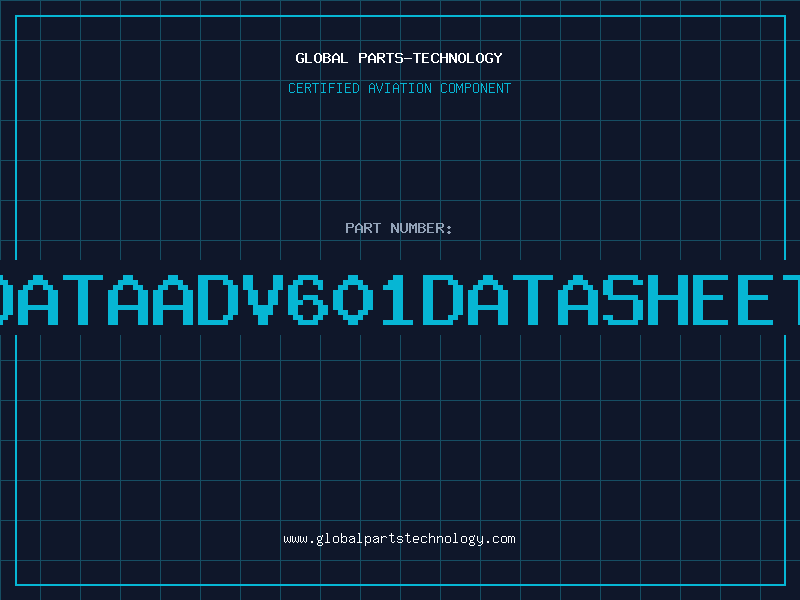
Task: Open the www.globalpartstechnology.com link
Action: point(399,539)
